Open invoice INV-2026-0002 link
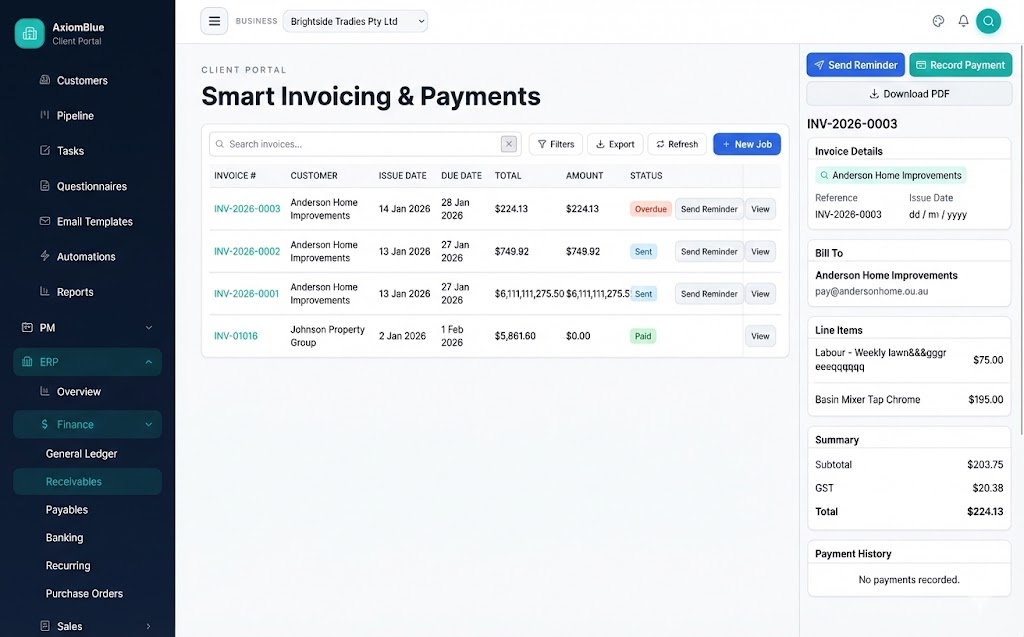Image resolution: width=1024 pixels, height=637 pixels. tap(246, 251)
